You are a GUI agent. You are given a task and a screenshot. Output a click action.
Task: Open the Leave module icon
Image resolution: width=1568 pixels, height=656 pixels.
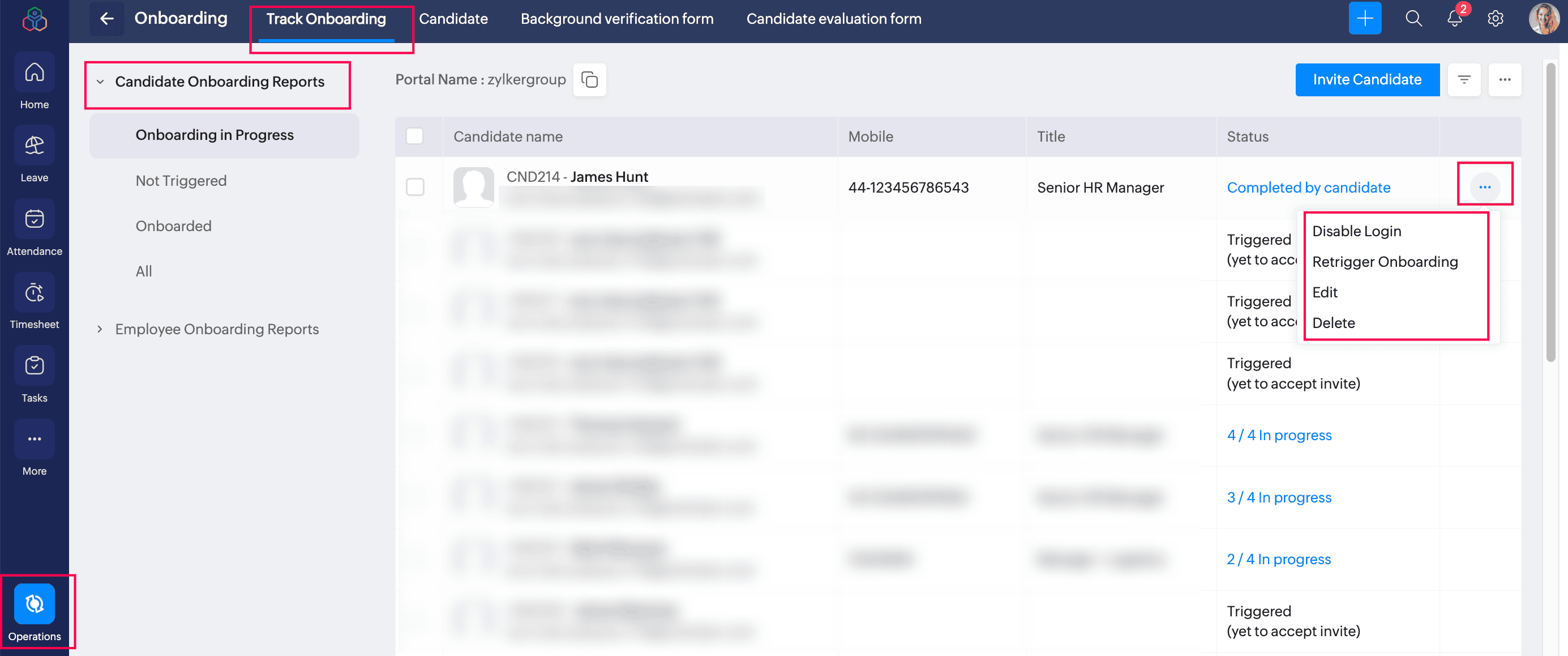point(34,146)
